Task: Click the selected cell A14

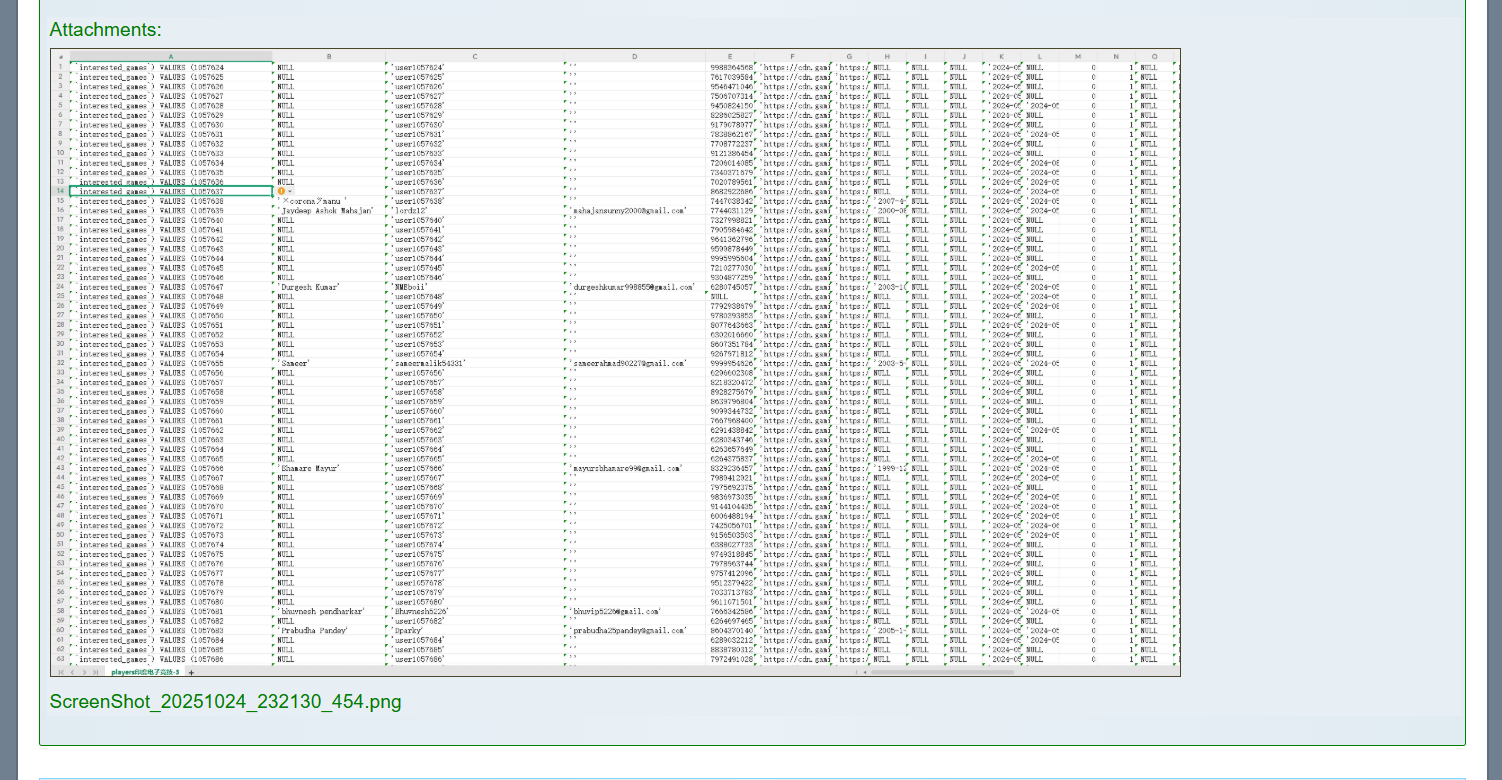Action: tap(171, 191)
